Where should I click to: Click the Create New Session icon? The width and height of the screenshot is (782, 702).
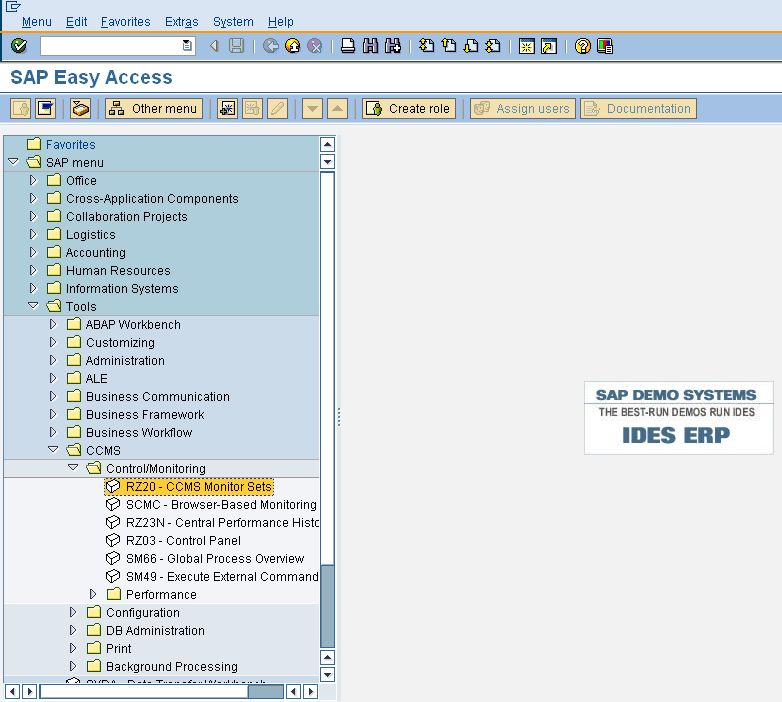527,46
